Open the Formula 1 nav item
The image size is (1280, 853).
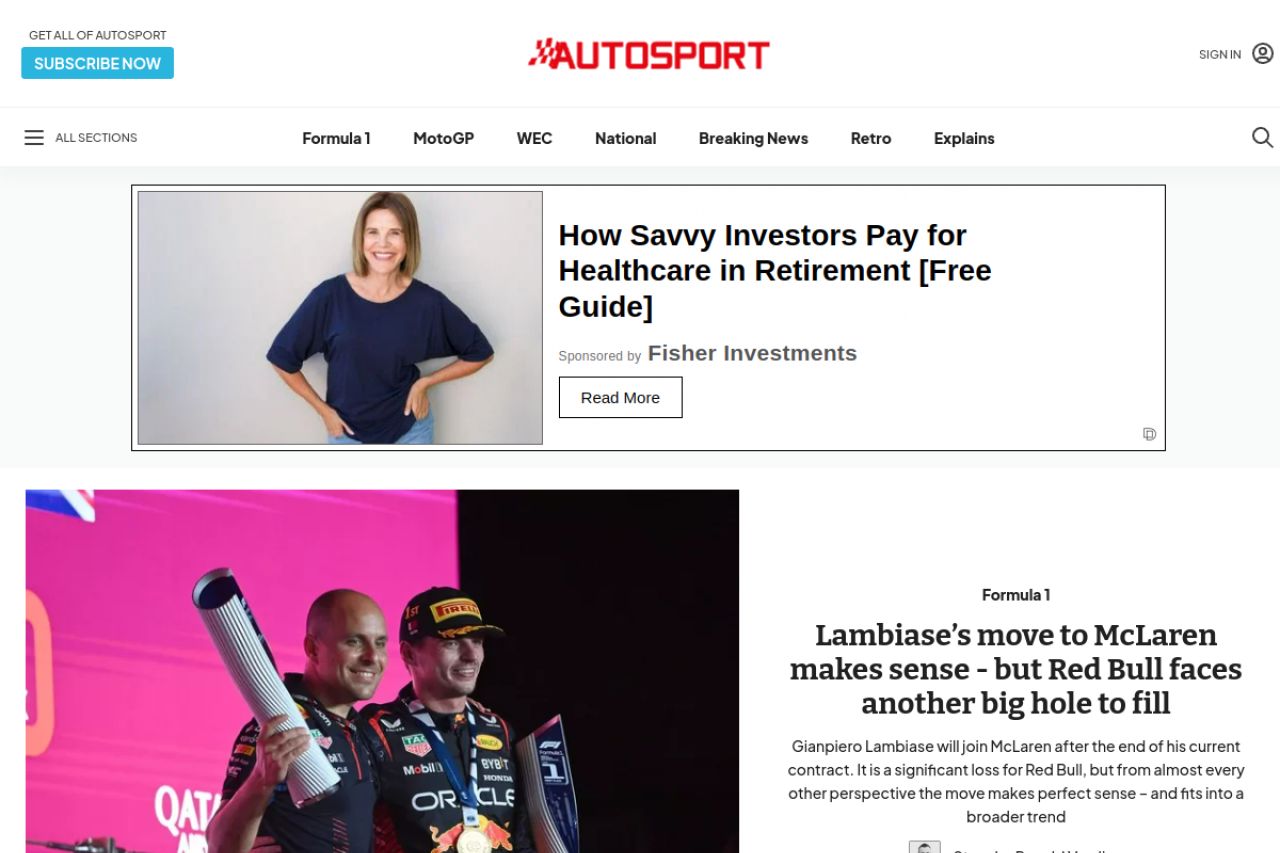coord(336,138)
